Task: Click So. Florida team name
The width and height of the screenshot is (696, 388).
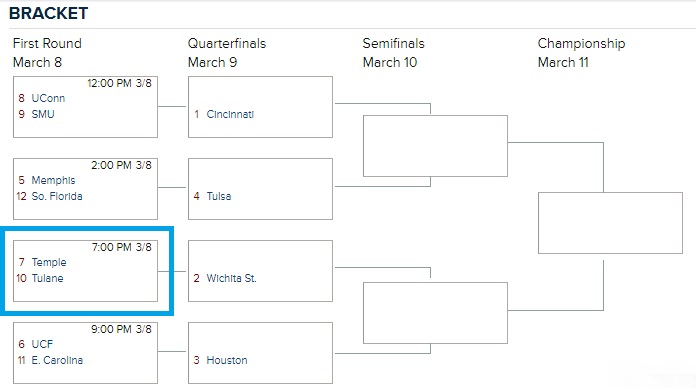Action: point(57,196)
